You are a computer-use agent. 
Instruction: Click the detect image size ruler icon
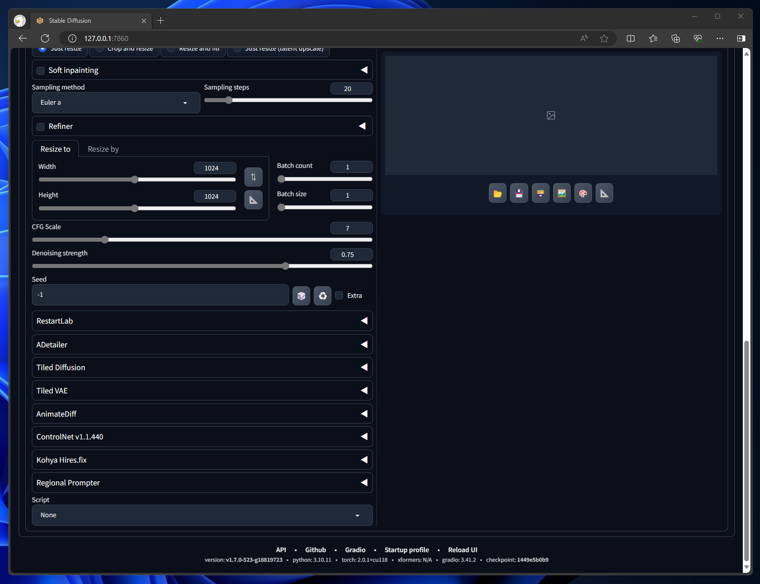tap(253, 200)
